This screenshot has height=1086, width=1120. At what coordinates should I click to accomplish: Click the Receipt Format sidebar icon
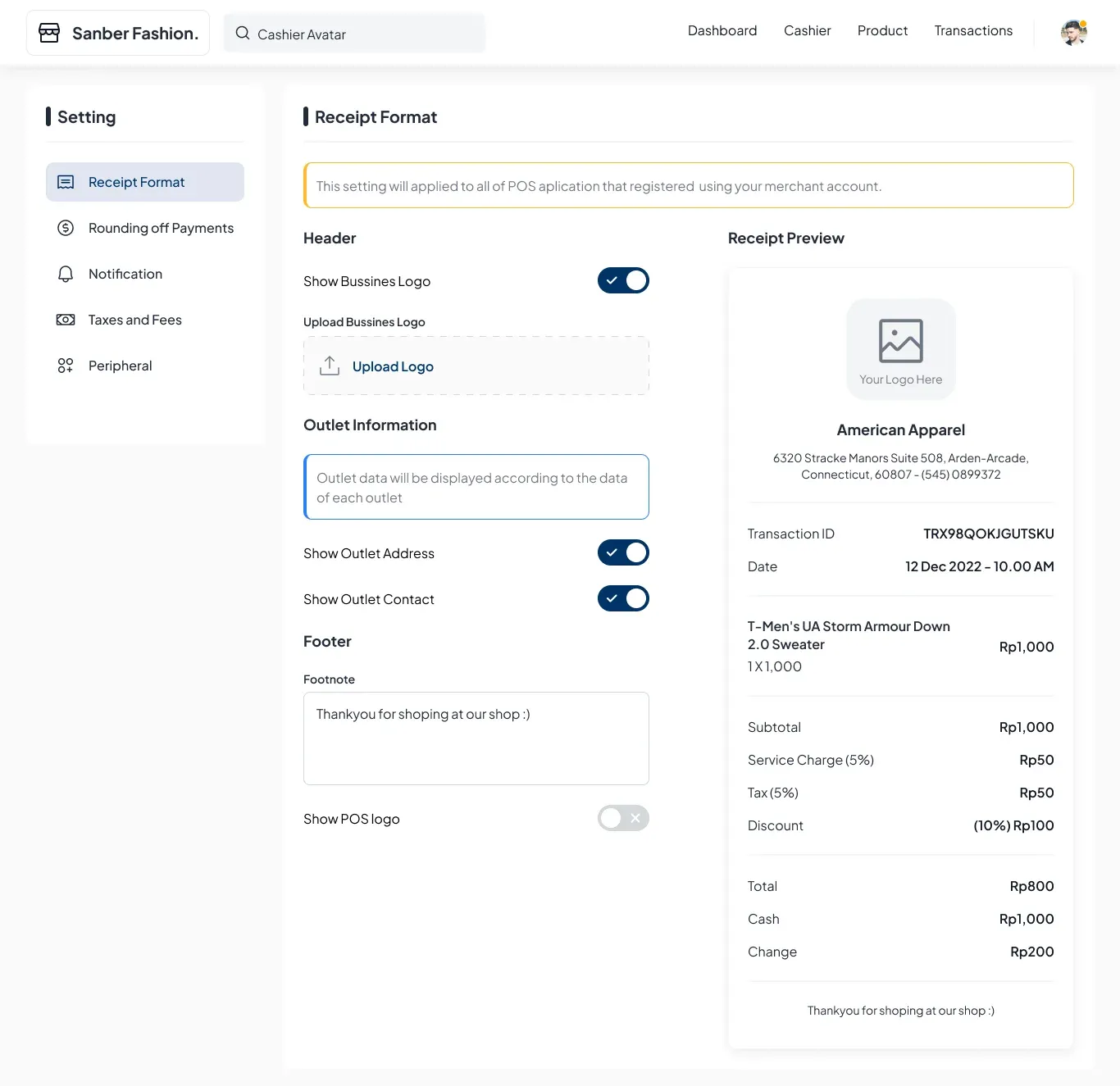pyautogui.click(x=66, y=182)
